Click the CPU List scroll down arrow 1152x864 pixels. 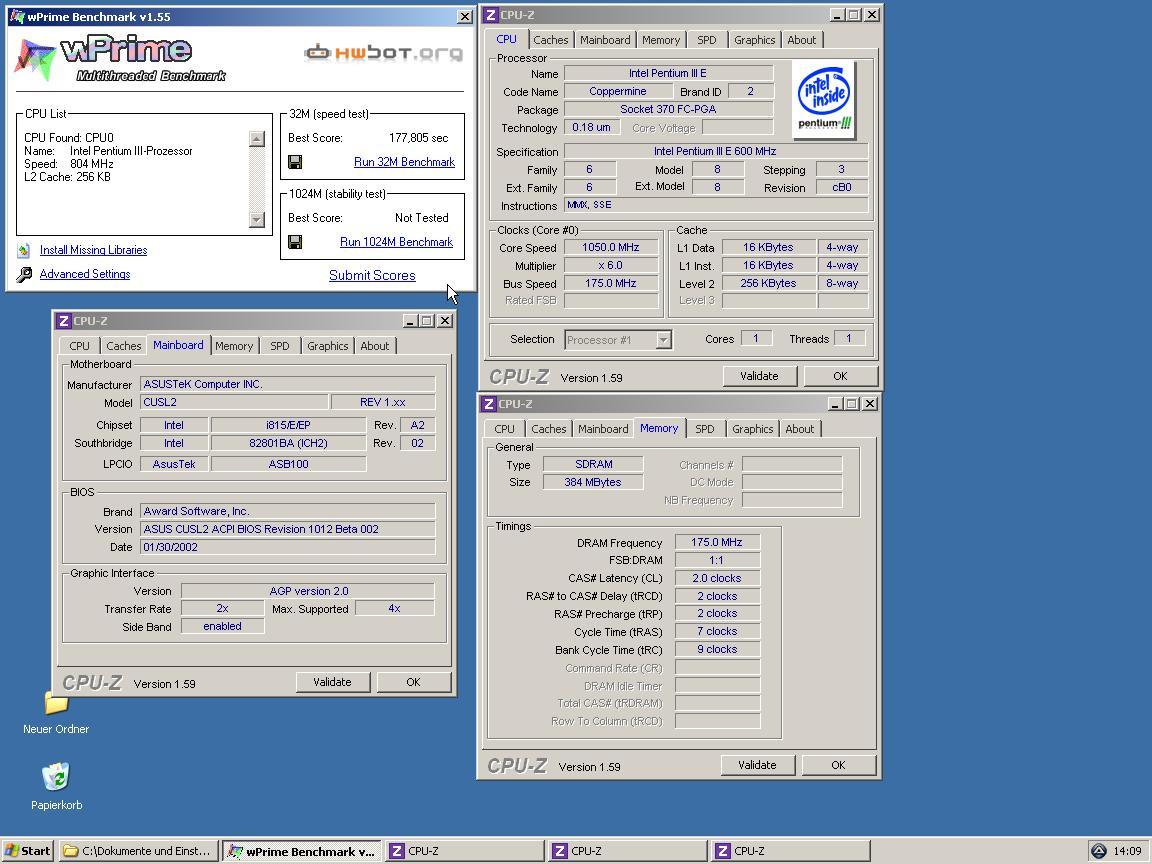(x=256, y=219)
